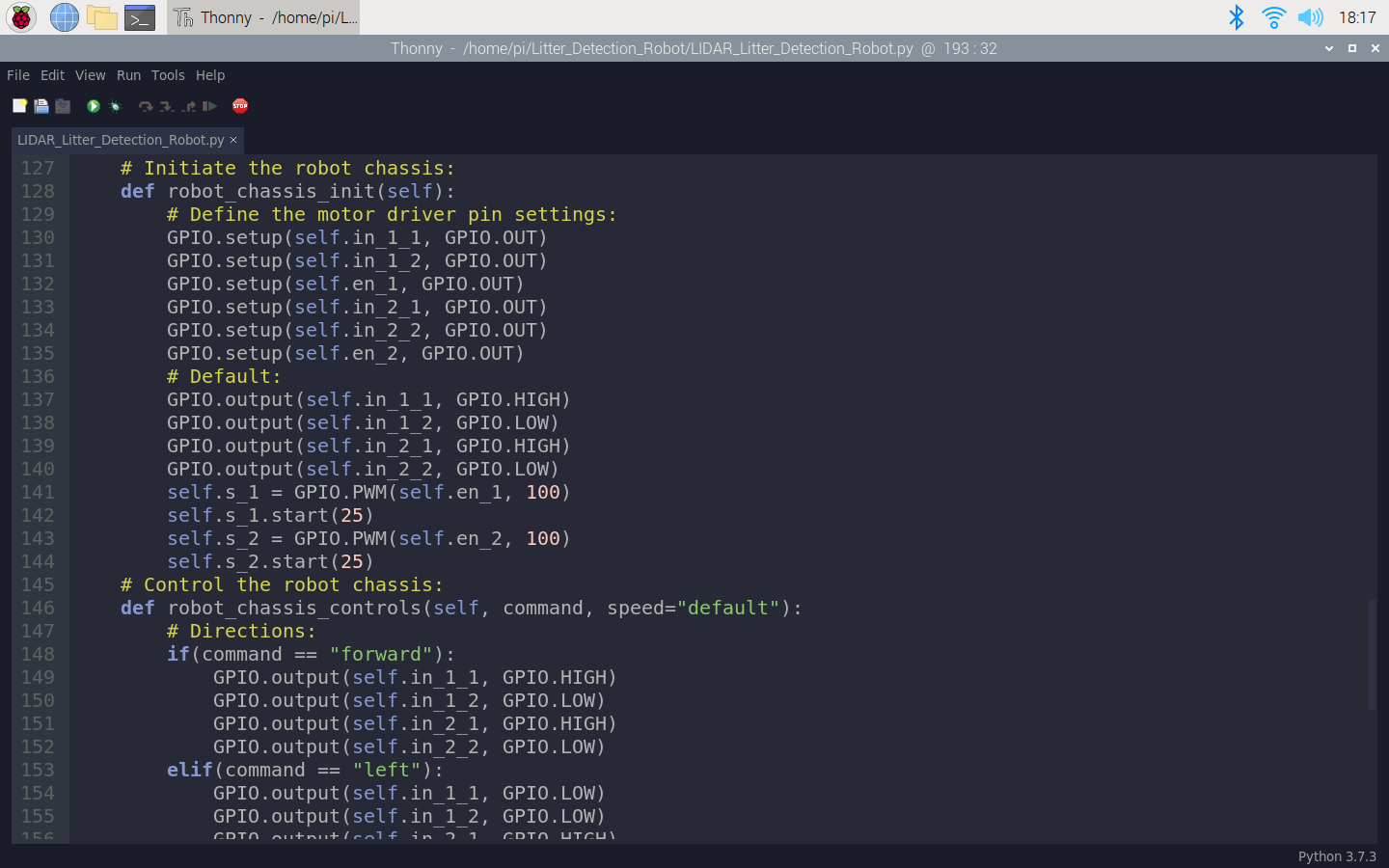This screenshot has width=1389, height=868.
Task: Click the editor vertical scrollbar handle
Action: tap(1372, 654)
